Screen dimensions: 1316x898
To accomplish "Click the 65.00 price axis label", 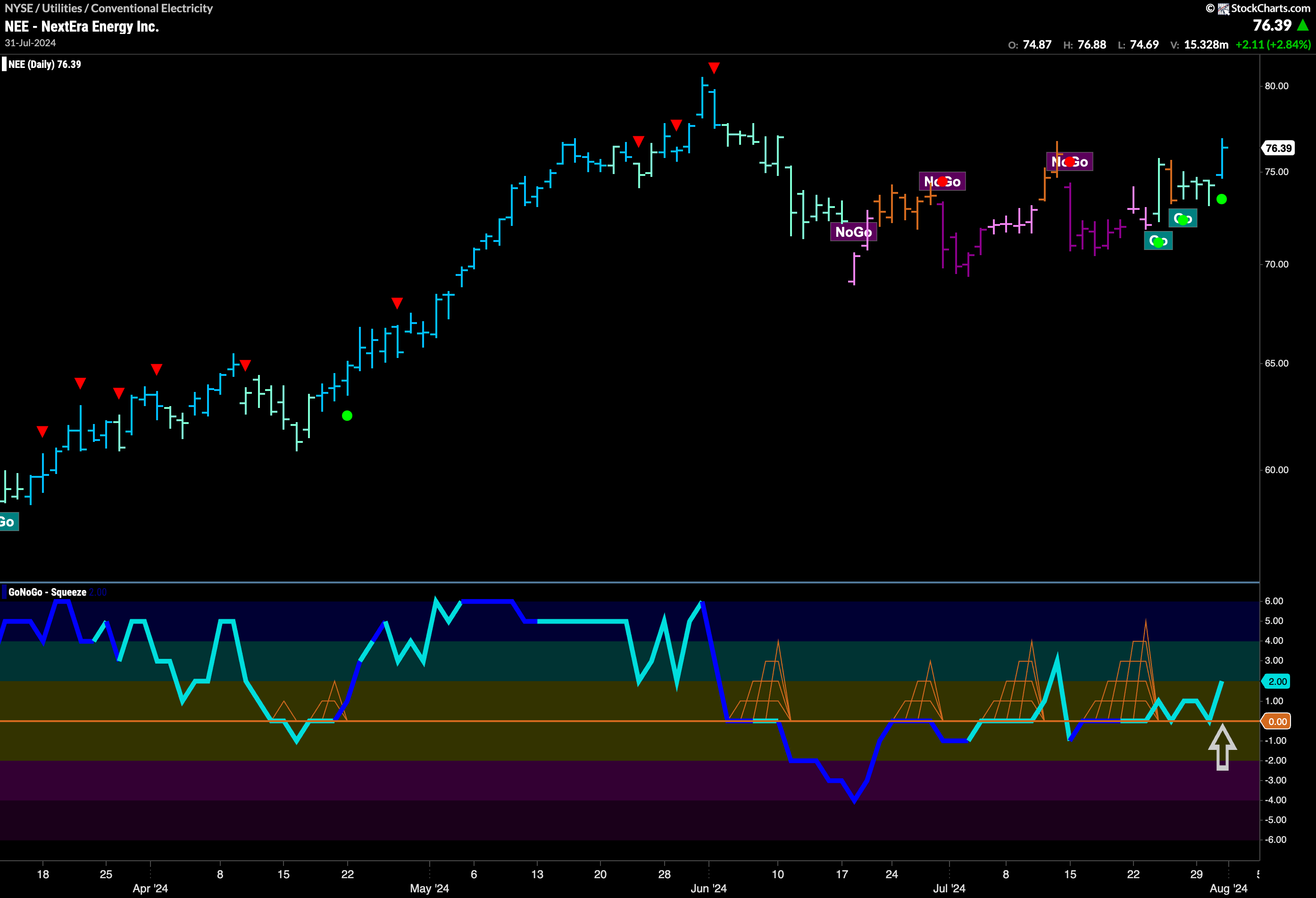I will [1276, 364].
